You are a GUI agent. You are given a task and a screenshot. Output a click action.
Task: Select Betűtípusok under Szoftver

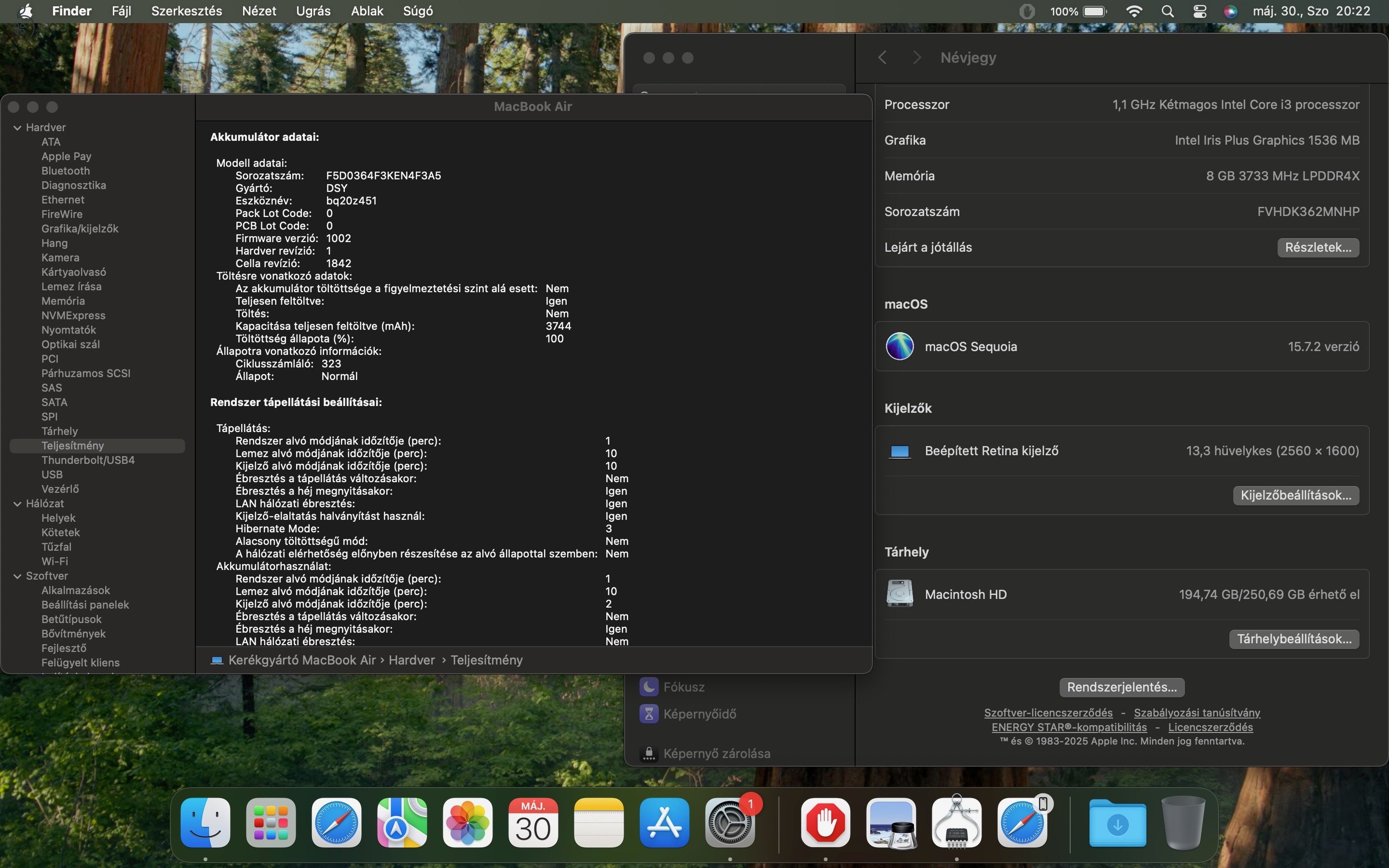71,619
